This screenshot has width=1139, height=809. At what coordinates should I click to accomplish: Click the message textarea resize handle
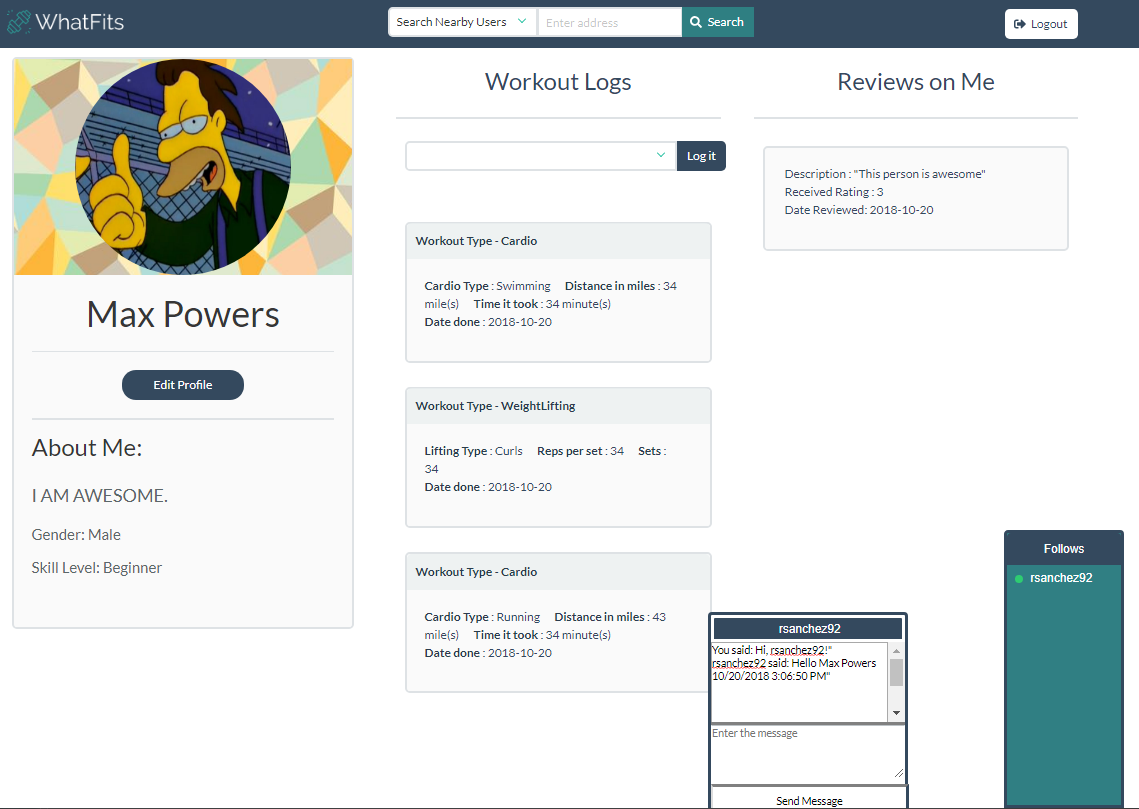pos(899,773)
